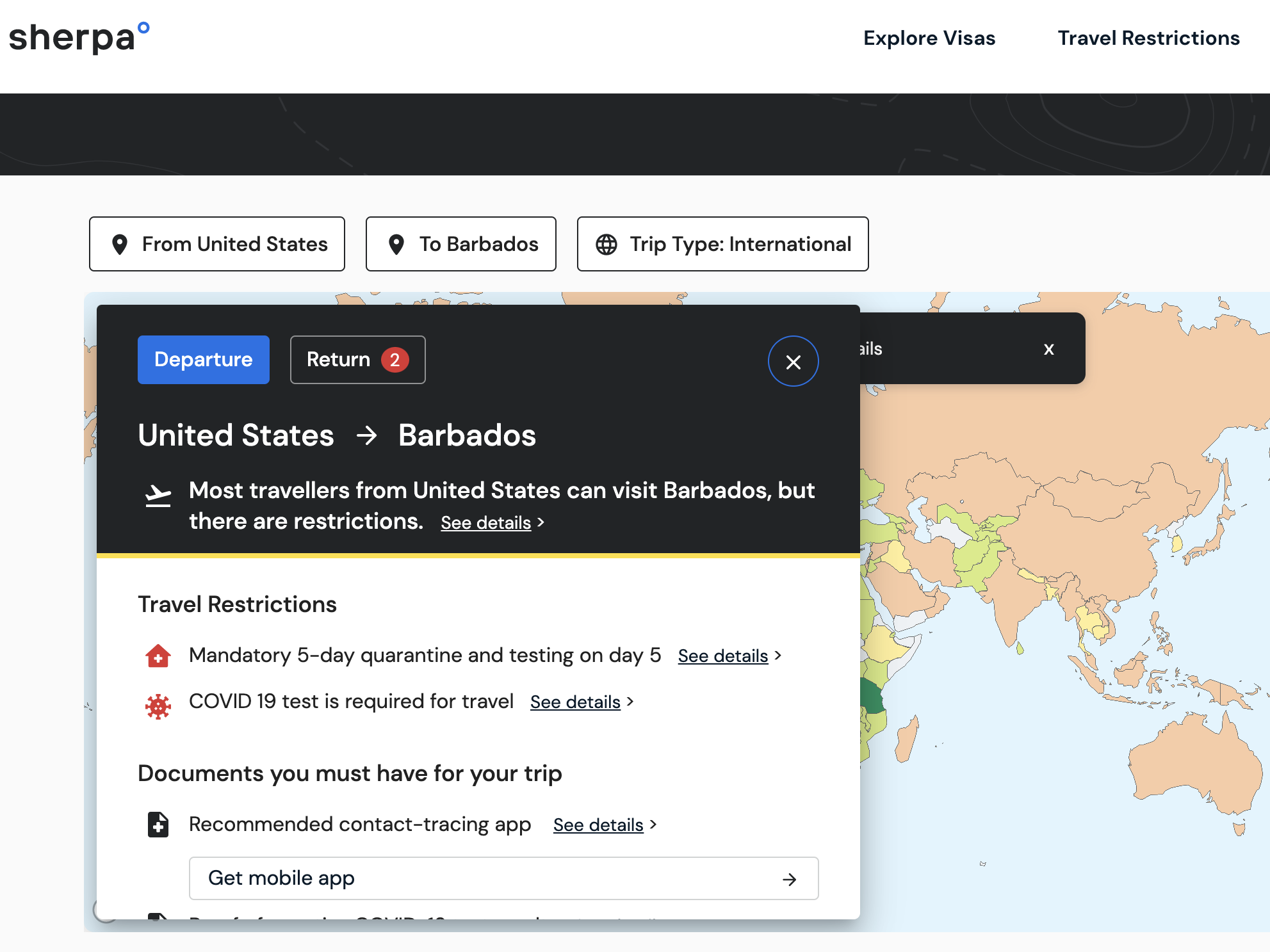Click the contact-tracing document icon
Viewport: 1270px width, 952px height.
point(157,824)
